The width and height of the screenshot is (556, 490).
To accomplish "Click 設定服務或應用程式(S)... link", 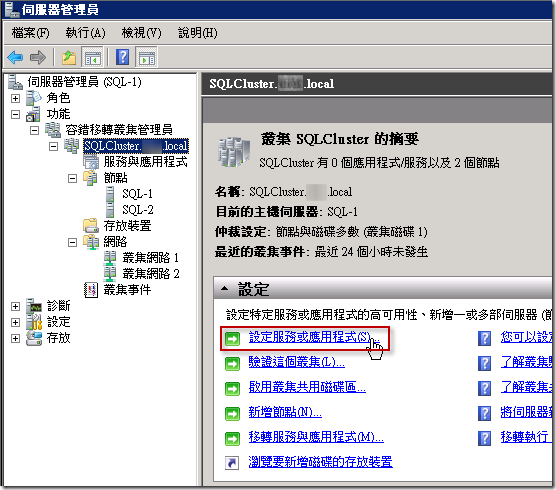I will (314, 337).
